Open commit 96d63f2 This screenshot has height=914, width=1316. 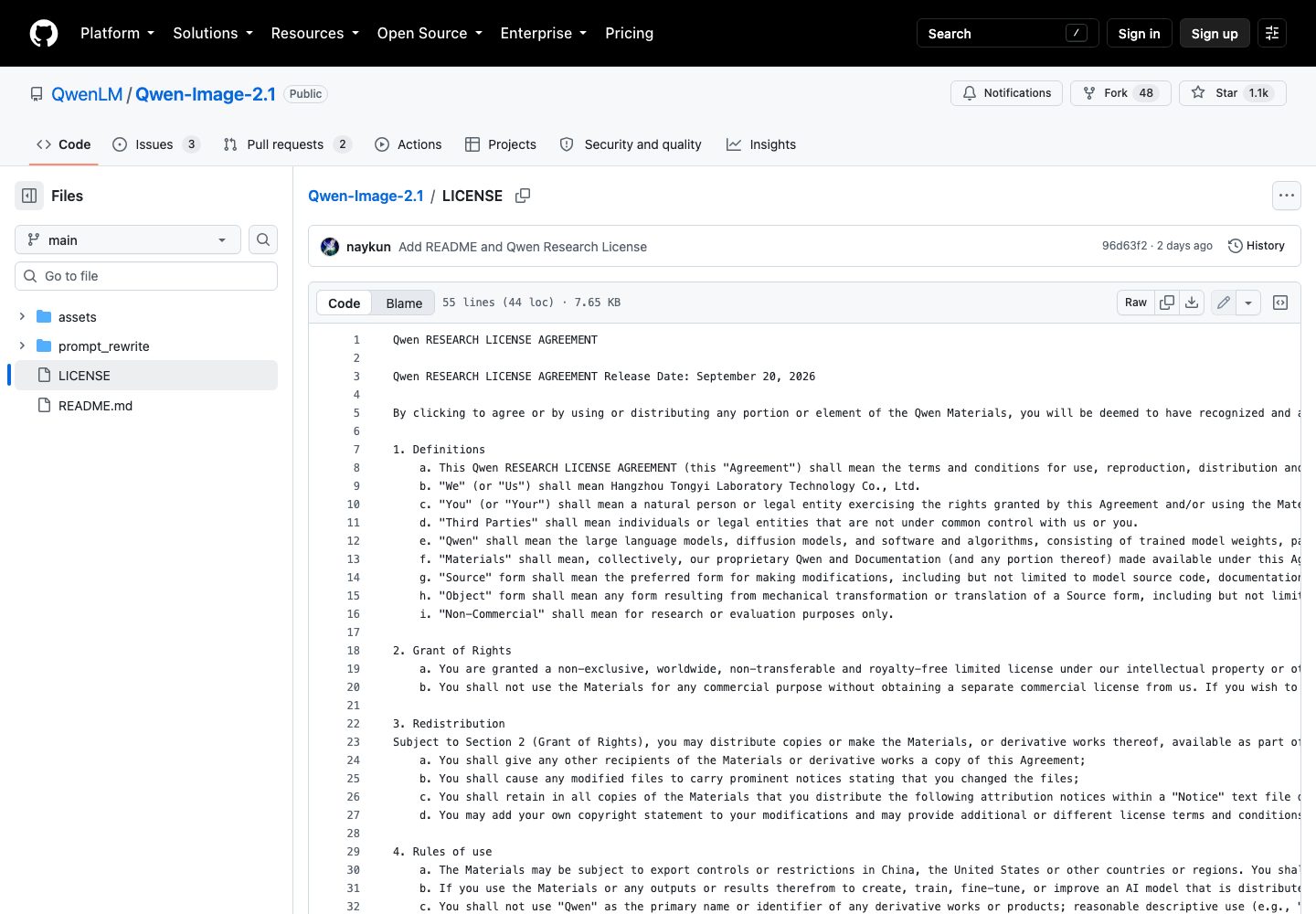pos(1124,246)
